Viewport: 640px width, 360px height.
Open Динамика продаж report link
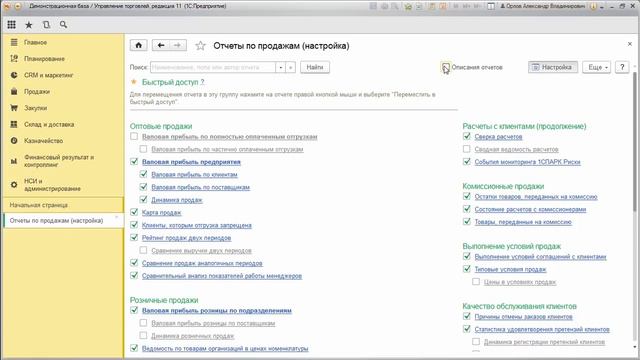click(x=177, y=200)
